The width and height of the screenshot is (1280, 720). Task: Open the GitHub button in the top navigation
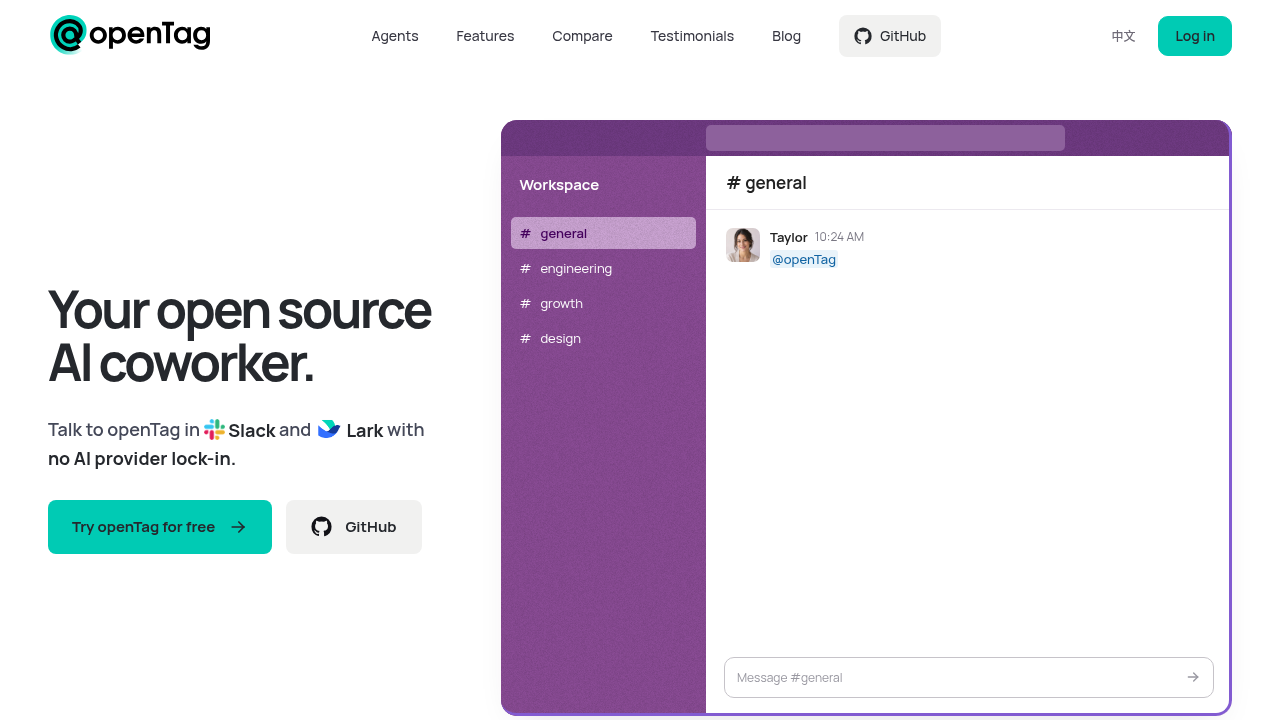[x=890, y=36]
